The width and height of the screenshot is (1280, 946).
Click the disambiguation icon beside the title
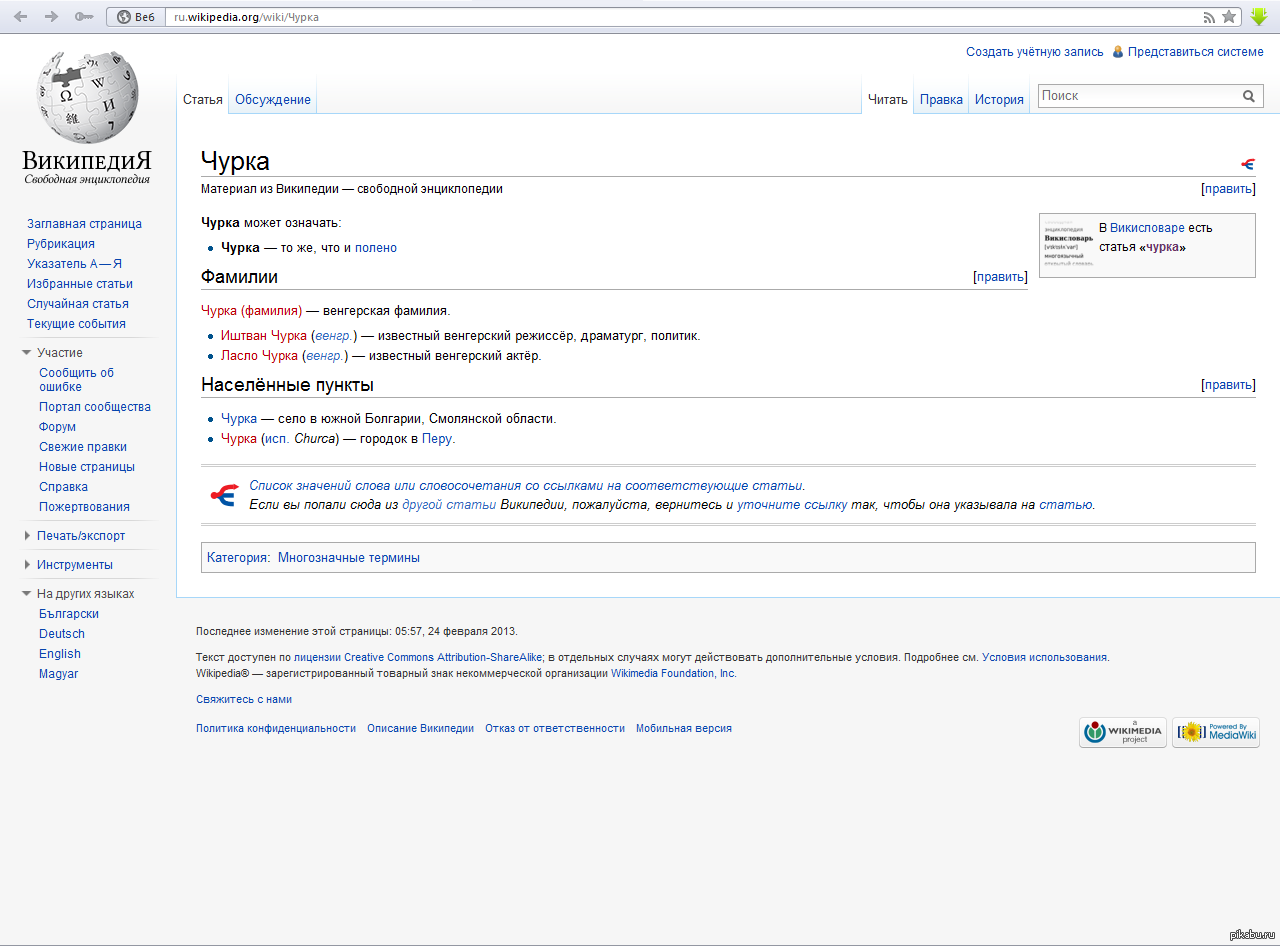tap(1248, 164)
